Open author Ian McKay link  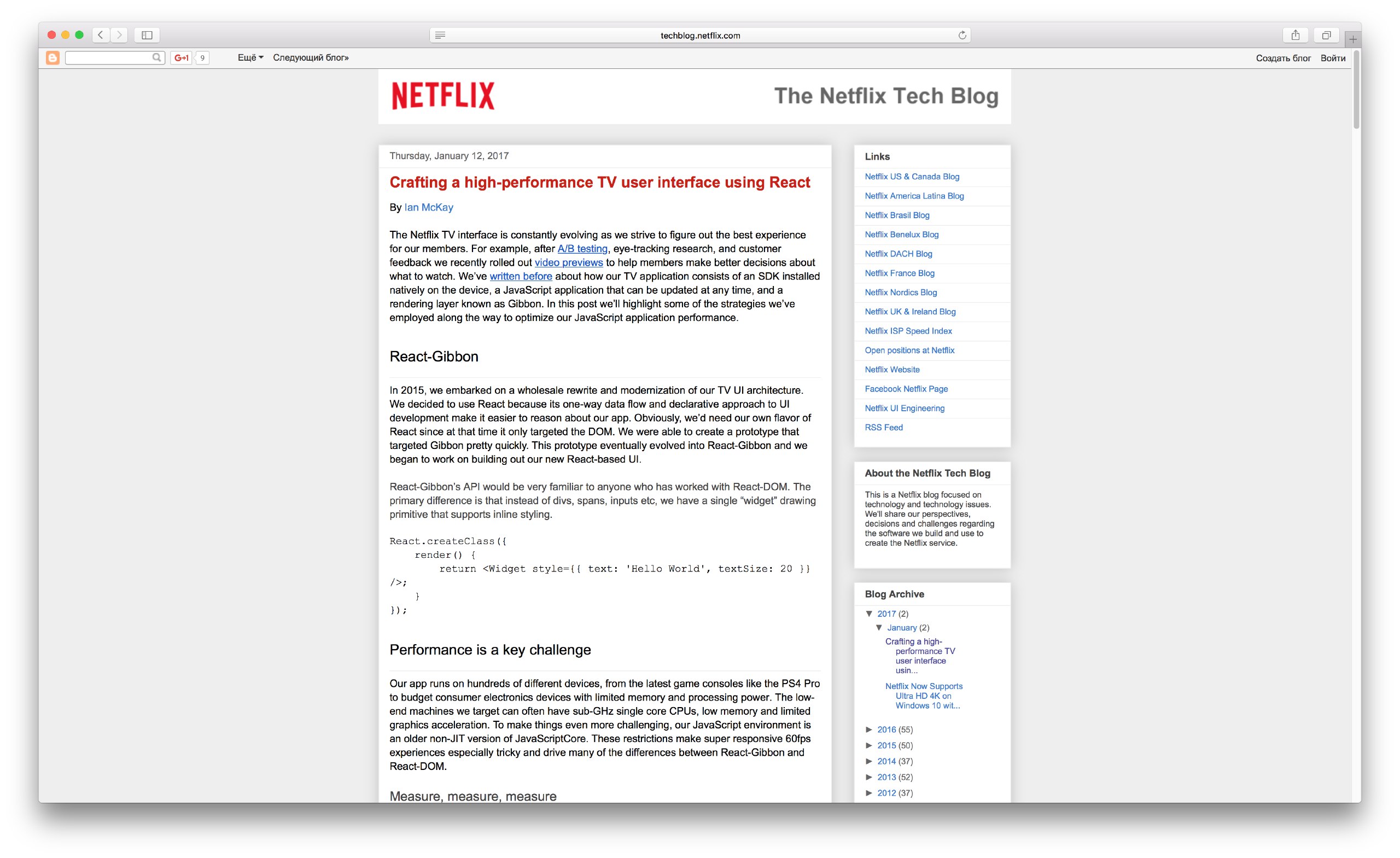point(429,207)
